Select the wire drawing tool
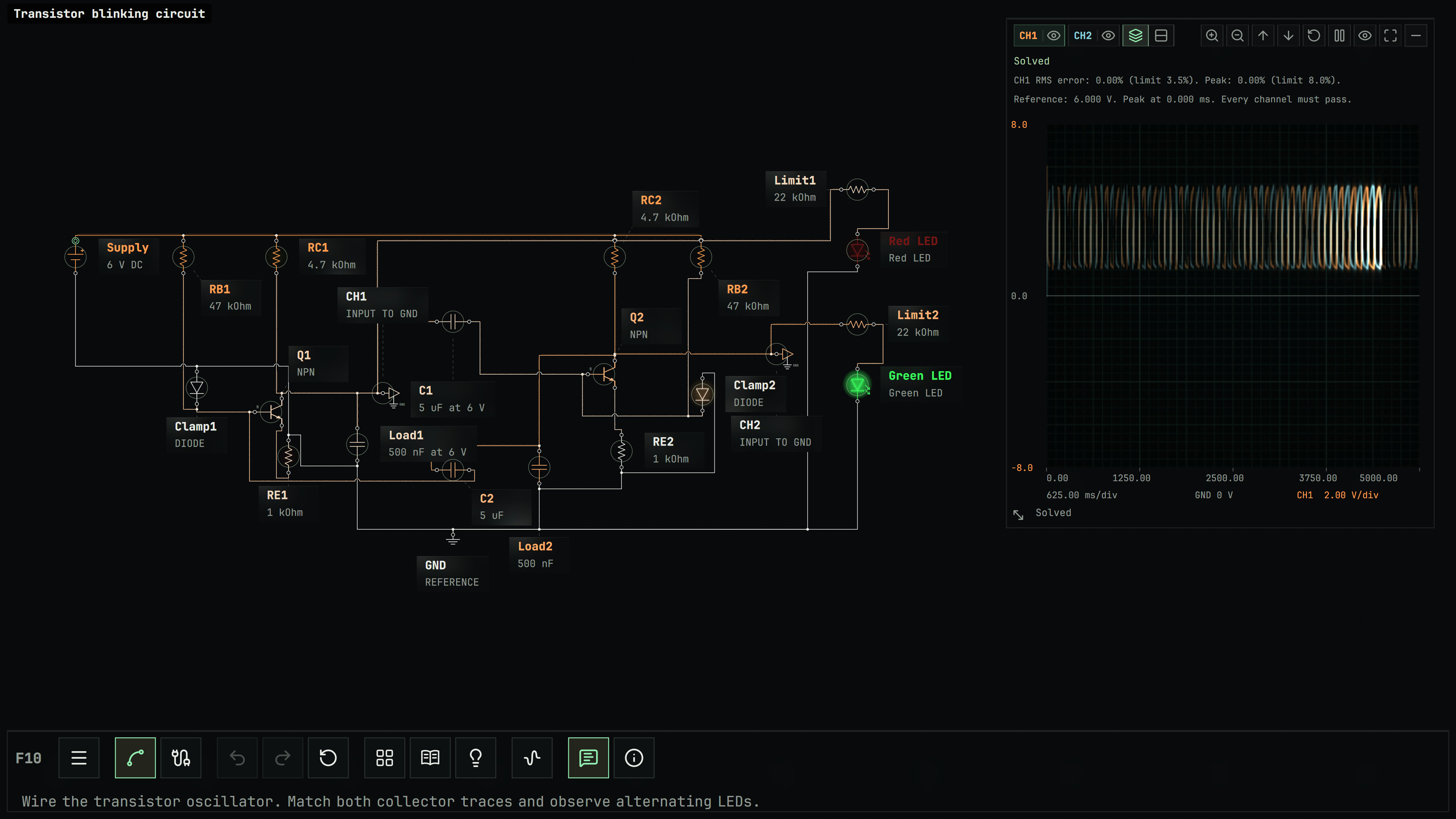 coord(135,758)
